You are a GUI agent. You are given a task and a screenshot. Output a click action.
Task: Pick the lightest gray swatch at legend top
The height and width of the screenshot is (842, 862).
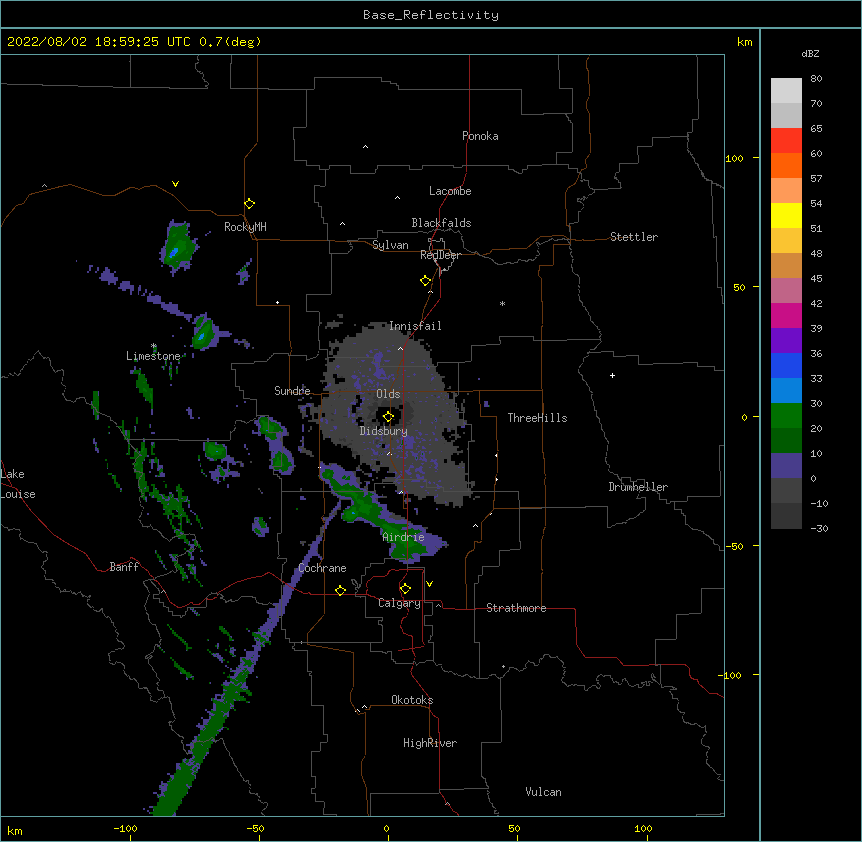coord(786,91)
